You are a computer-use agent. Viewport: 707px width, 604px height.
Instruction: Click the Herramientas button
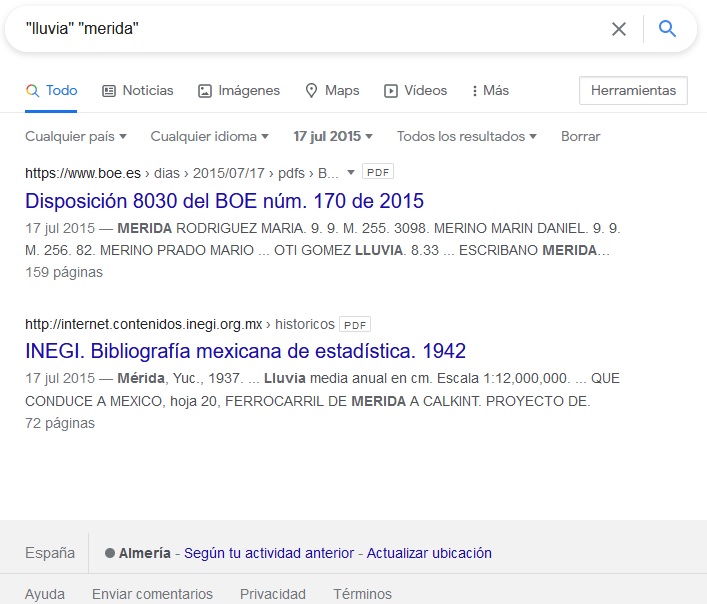(x=634, y=91)
